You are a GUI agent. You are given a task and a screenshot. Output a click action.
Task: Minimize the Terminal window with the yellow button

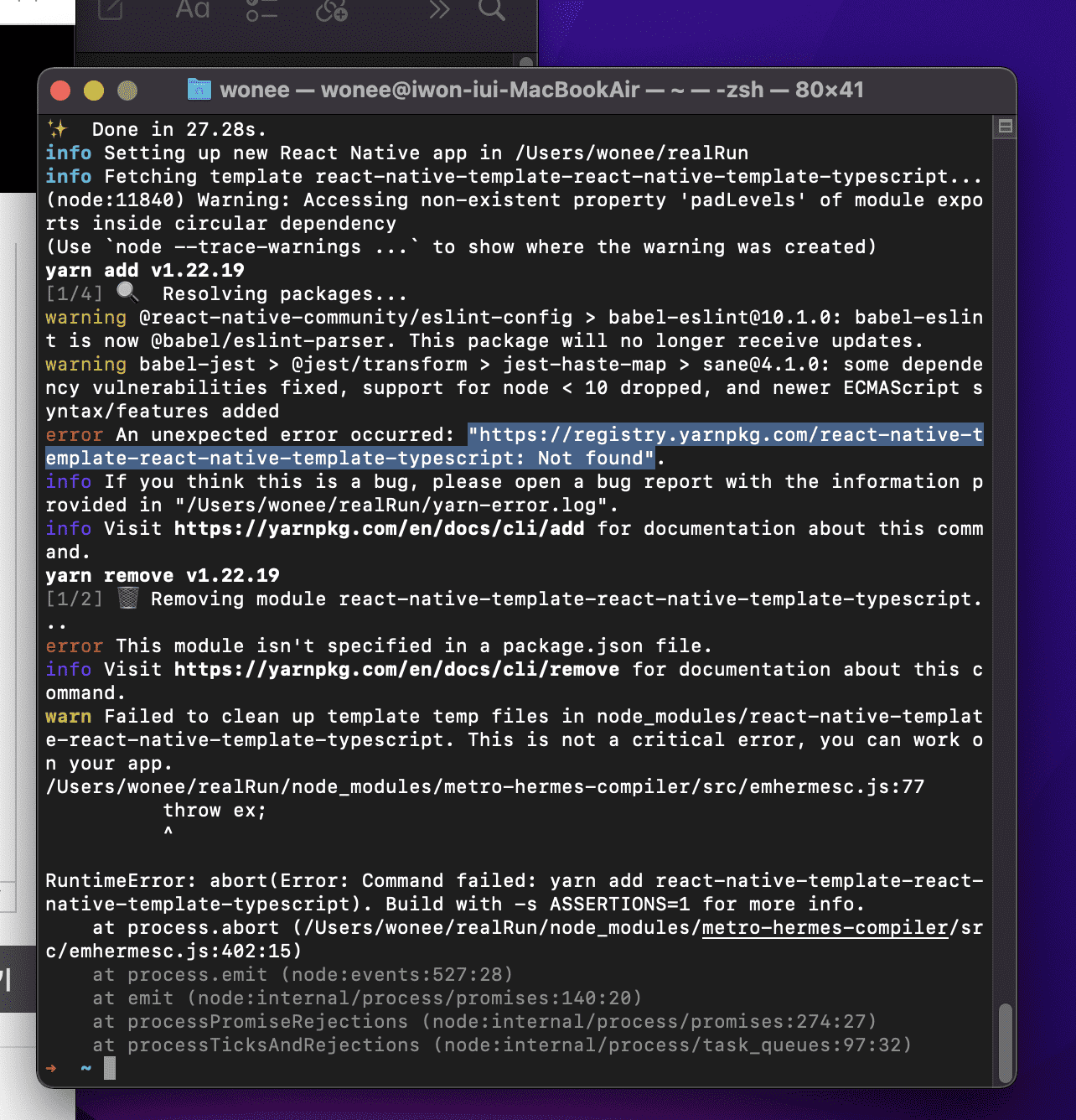pos(94,91)
